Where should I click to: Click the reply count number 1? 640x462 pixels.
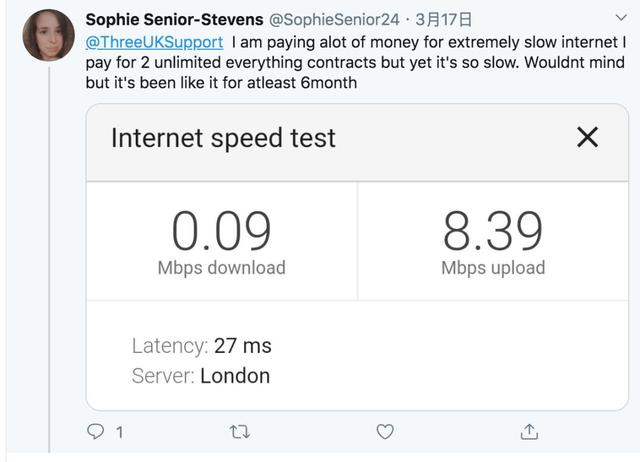click(x=120, y=433)
